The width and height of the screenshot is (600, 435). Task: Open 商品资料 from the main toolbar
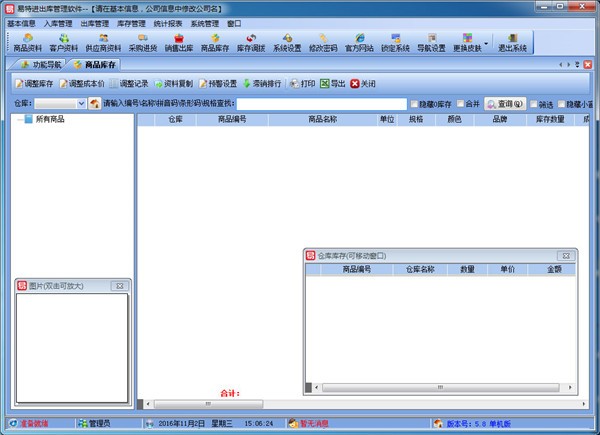tap(27, 42)
